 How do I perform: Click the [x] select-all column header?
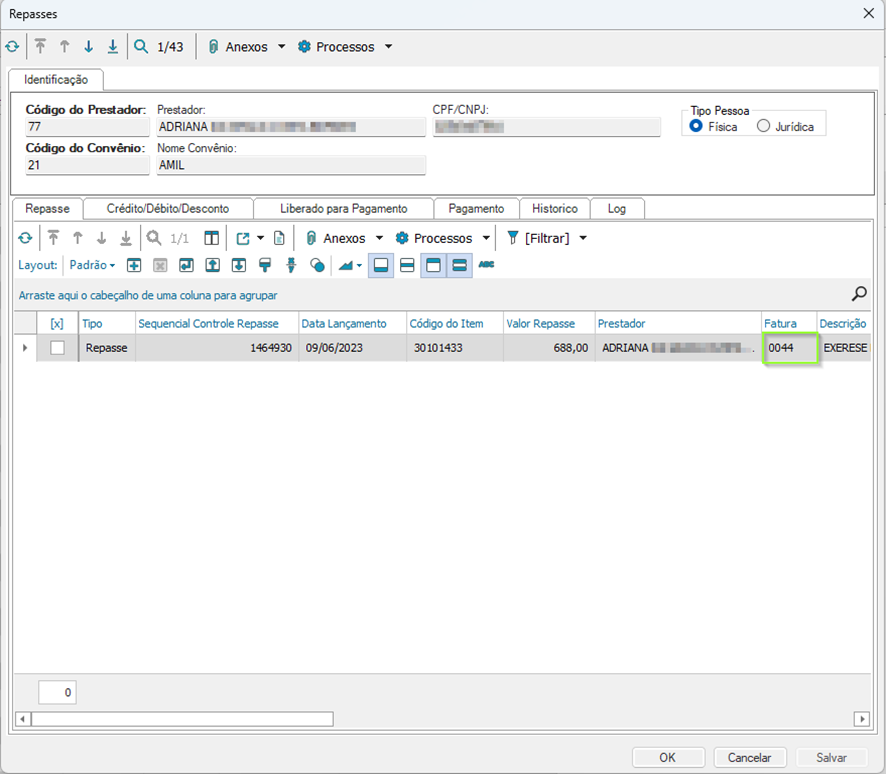click(57, 324)
